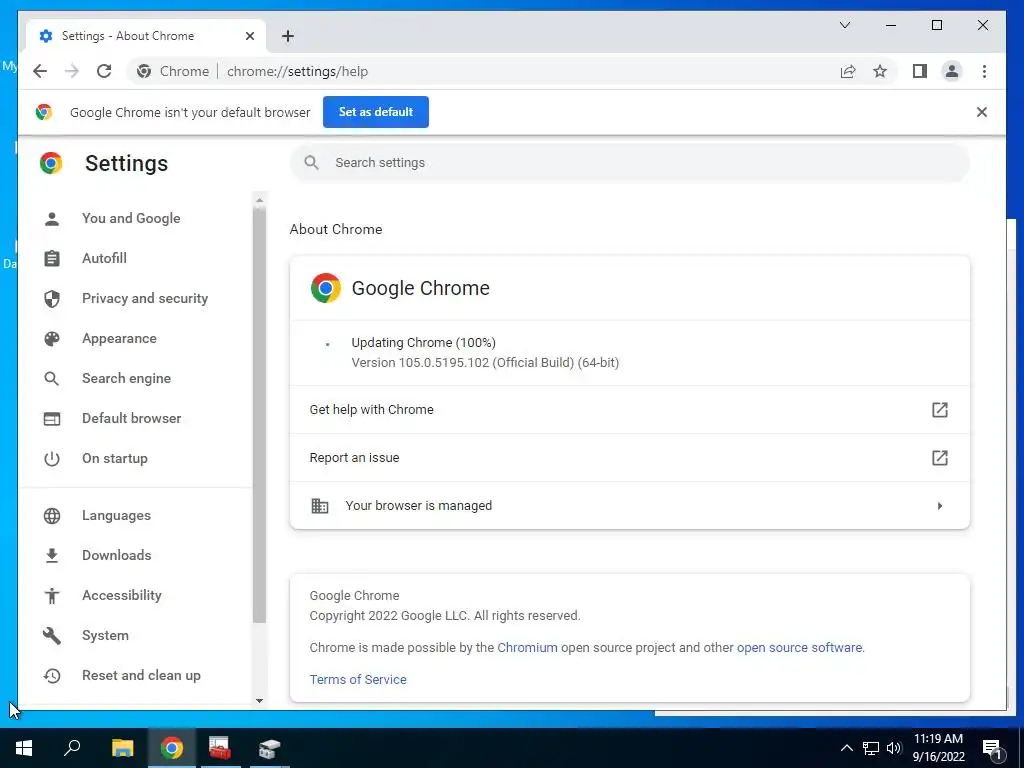Image resolution: width=1024 pixels, height=768 pixels.
Task: Open Get help with Chrome
Action: pos(630,409)
